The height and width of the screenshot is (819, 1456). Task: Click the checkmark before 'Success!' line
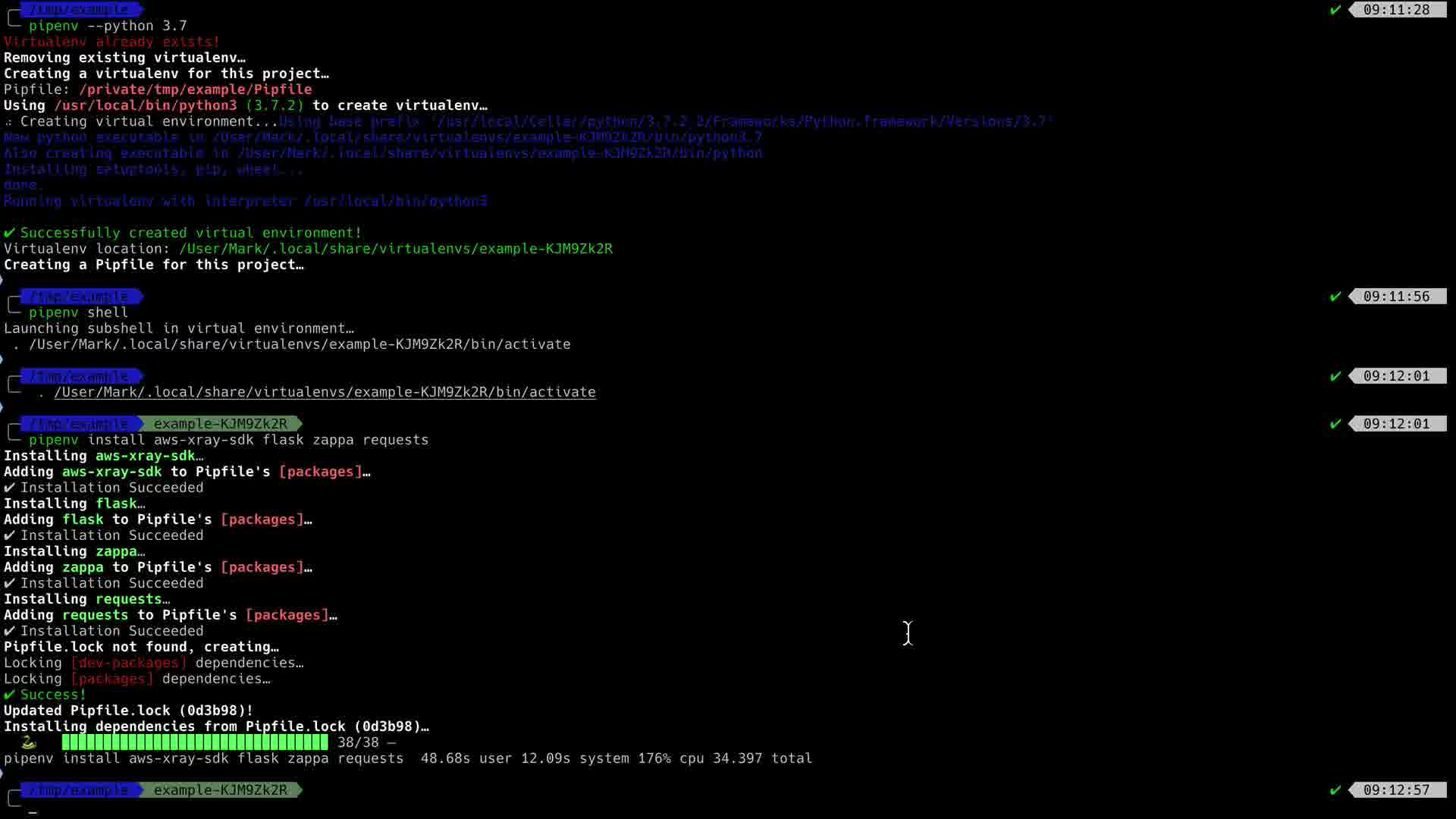[x=9, y=695]
